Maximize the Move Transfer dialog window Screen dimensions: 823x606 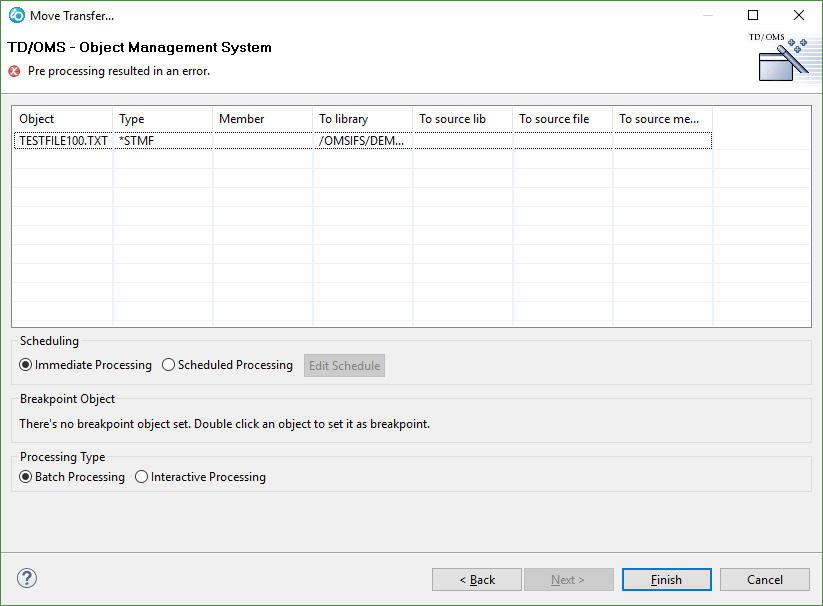click(x=753, y=15)
